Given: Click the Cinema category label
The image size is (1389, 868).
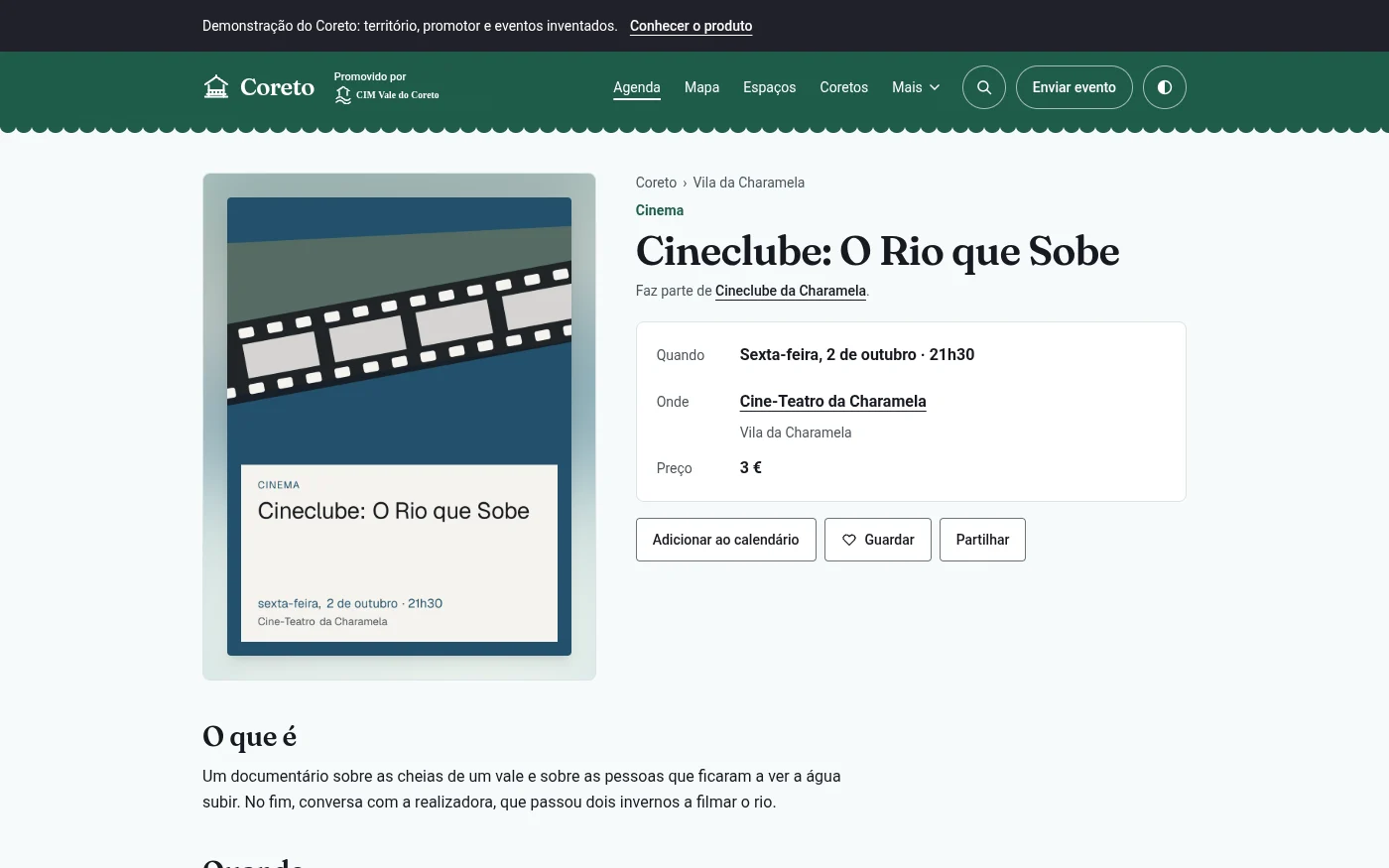Looking at the screenshot, I should 660,210.
